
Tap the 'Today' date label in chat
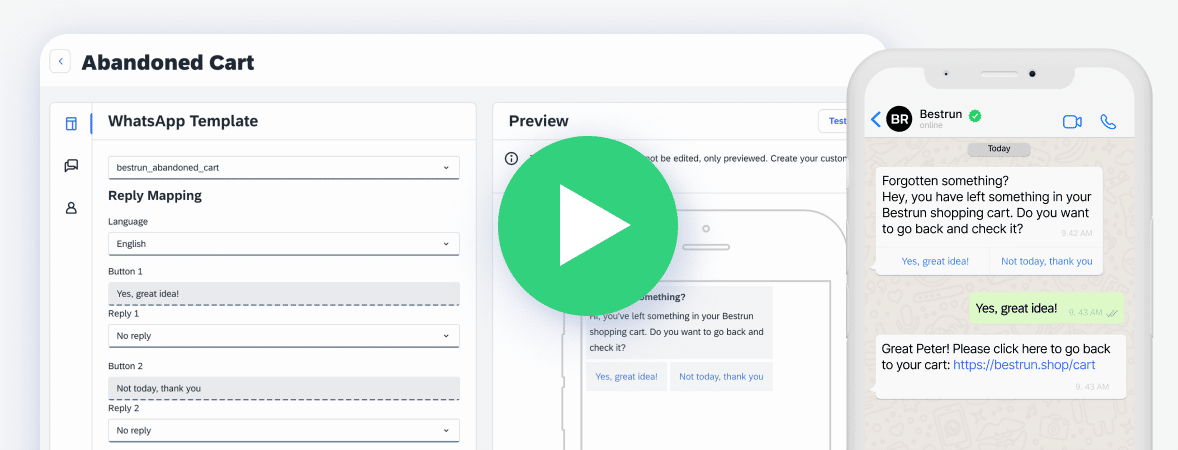pyautogui.click(x=998, y=149)
